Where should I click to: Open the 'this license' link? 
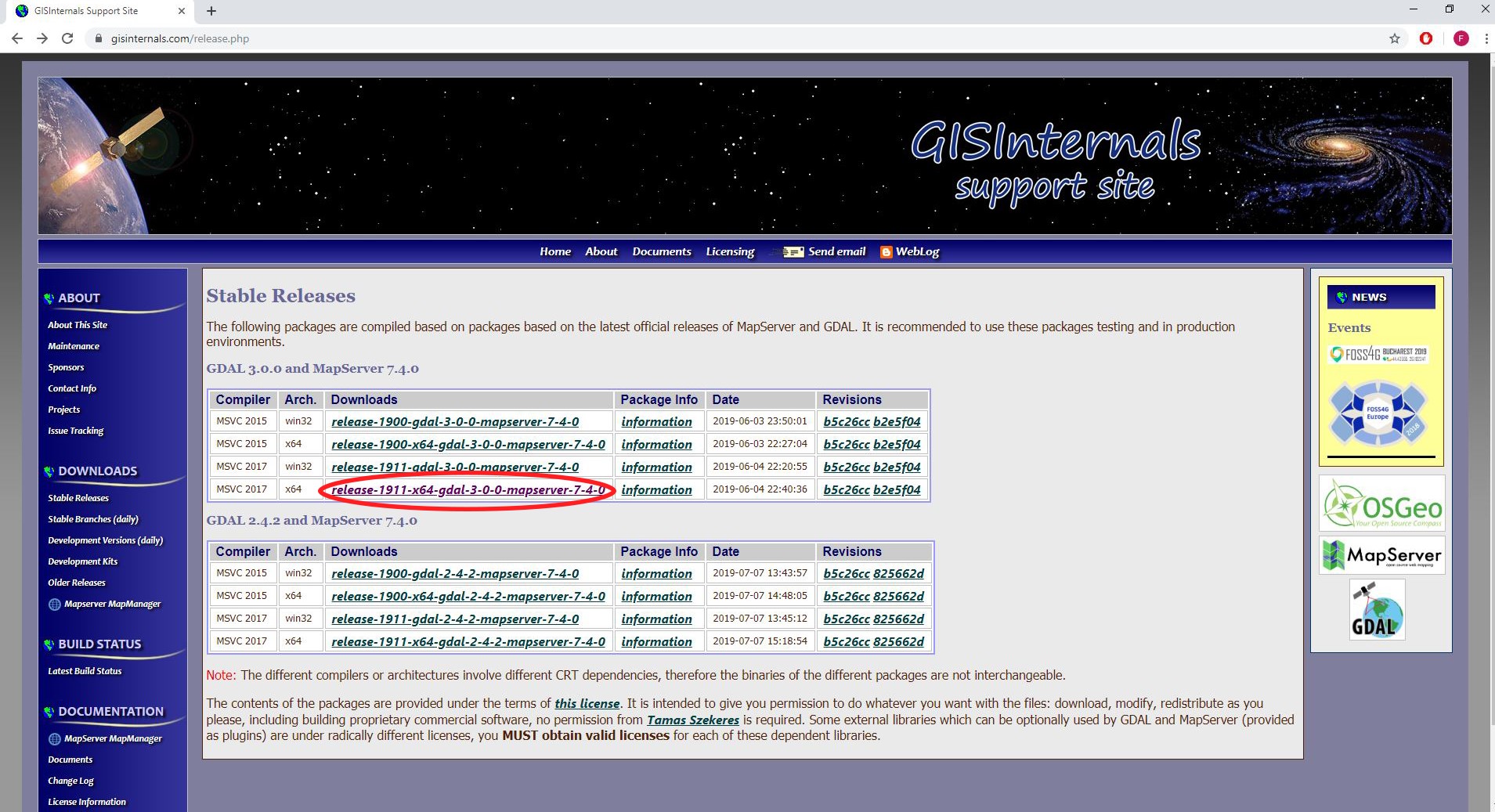(x=587, y=703)
